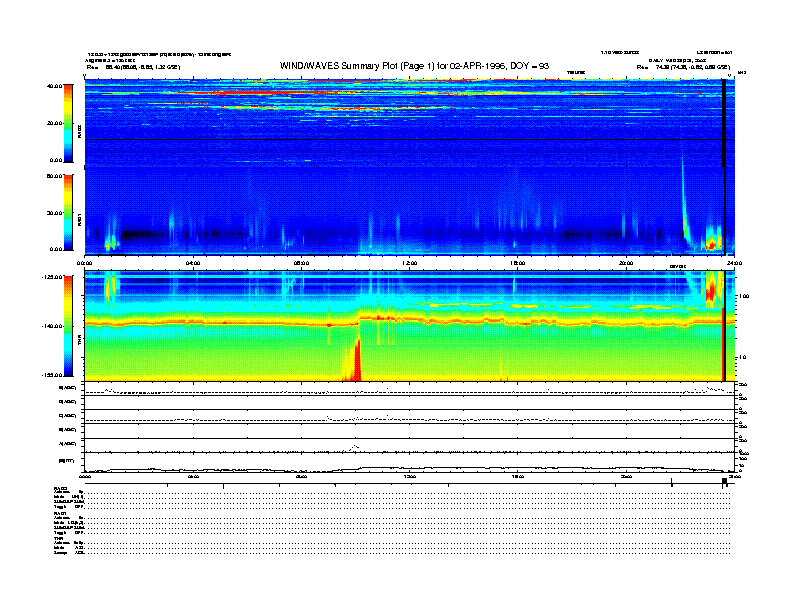Click the black block marker at bottom timeline's end
The image size is (792, 612).
click(724, 481)
